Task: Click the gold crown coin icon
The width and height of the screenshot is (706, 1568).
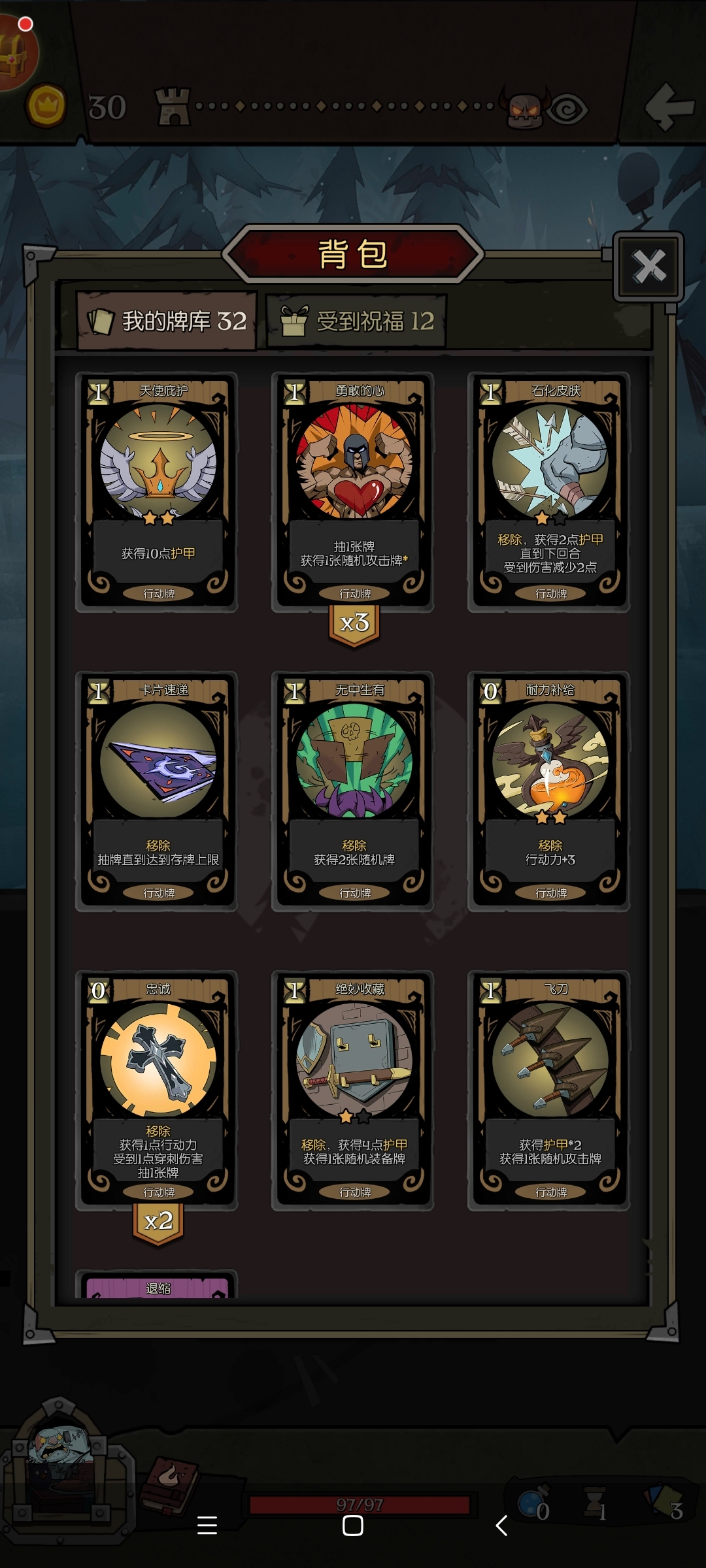Action: [x=46, y=106]
